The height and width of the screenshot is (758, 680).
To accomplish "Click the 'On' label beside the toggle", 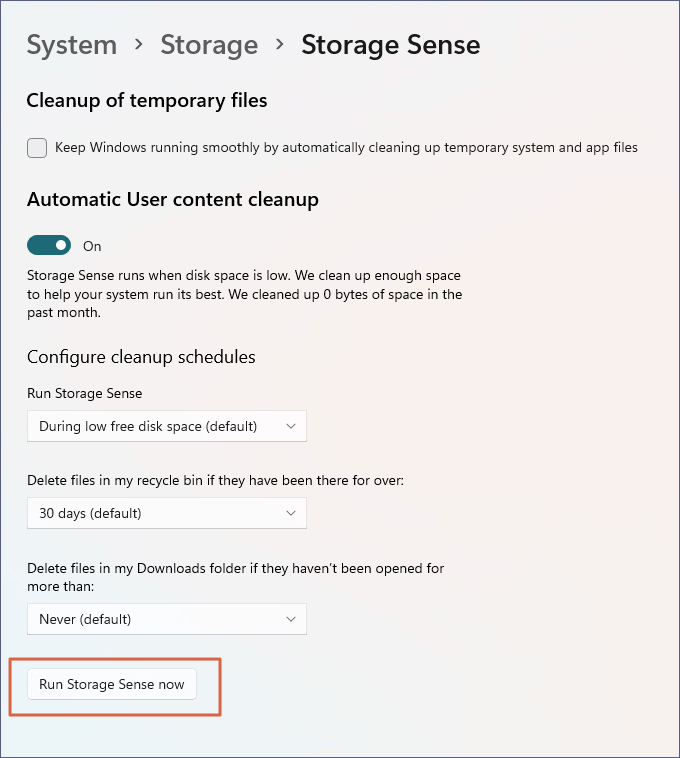I will 92,246.
